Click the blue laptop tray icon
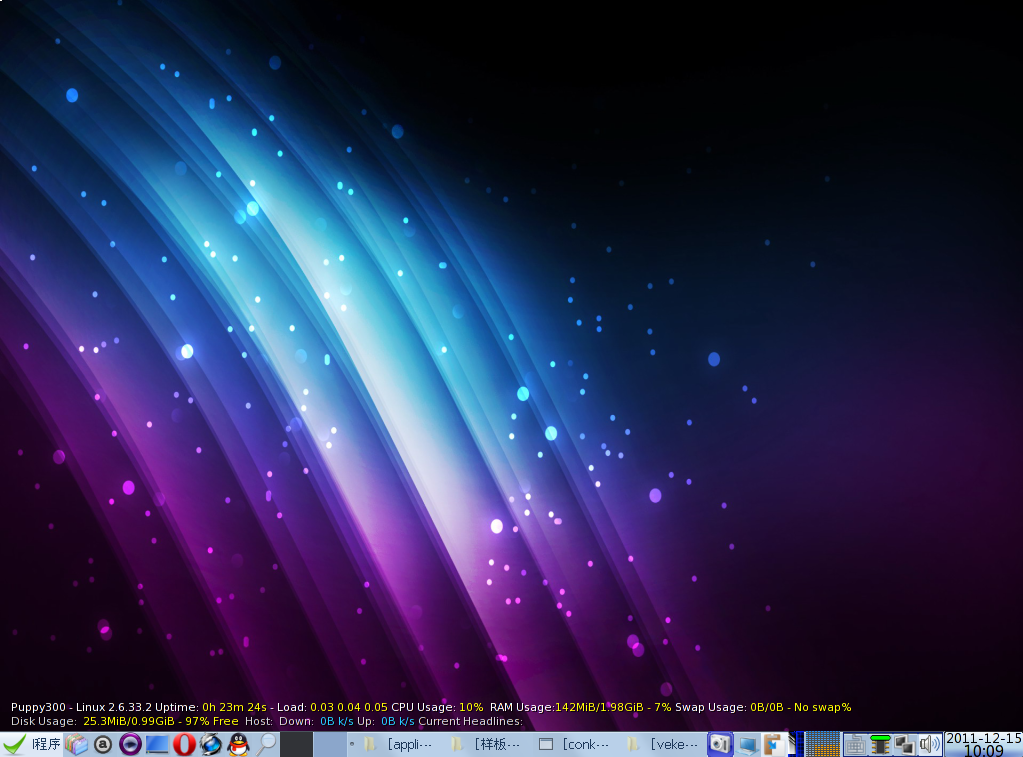Screen dimensions: 1023x757 (x=748, y=745)
